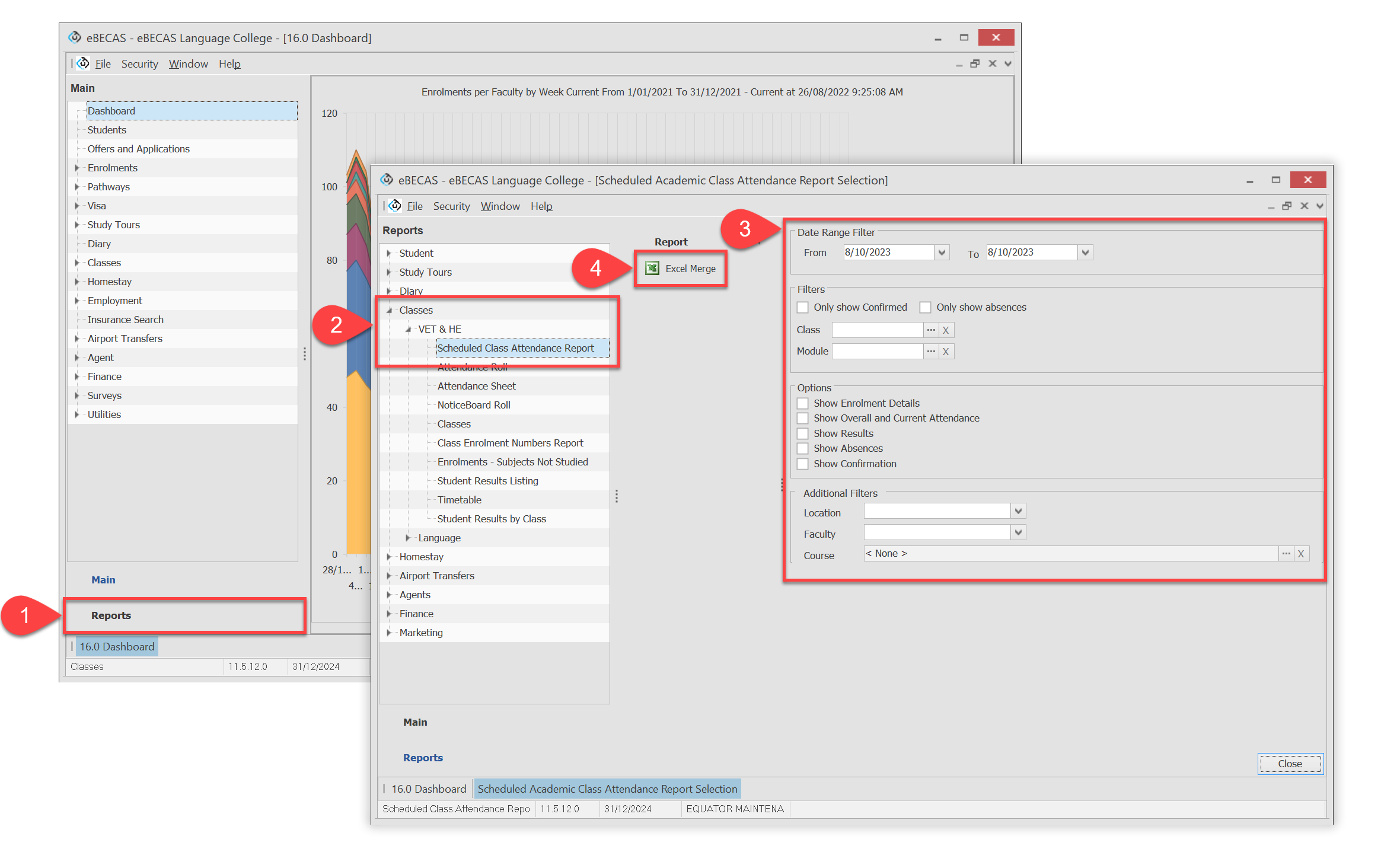Click the Class field browse ellipsis button
Viewport: 1381px width, 868px height.
click(931, 330)
